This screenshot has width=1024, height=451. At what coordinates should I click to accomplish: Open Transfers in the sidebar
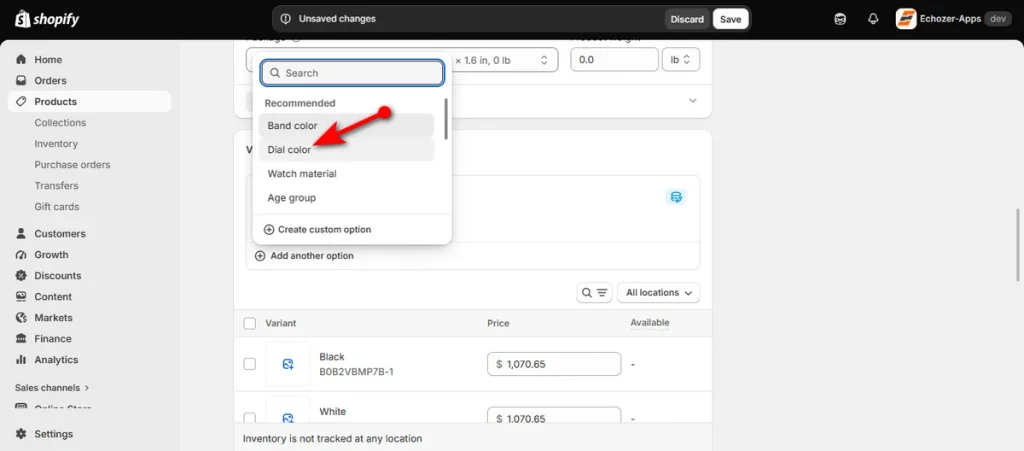56,185
